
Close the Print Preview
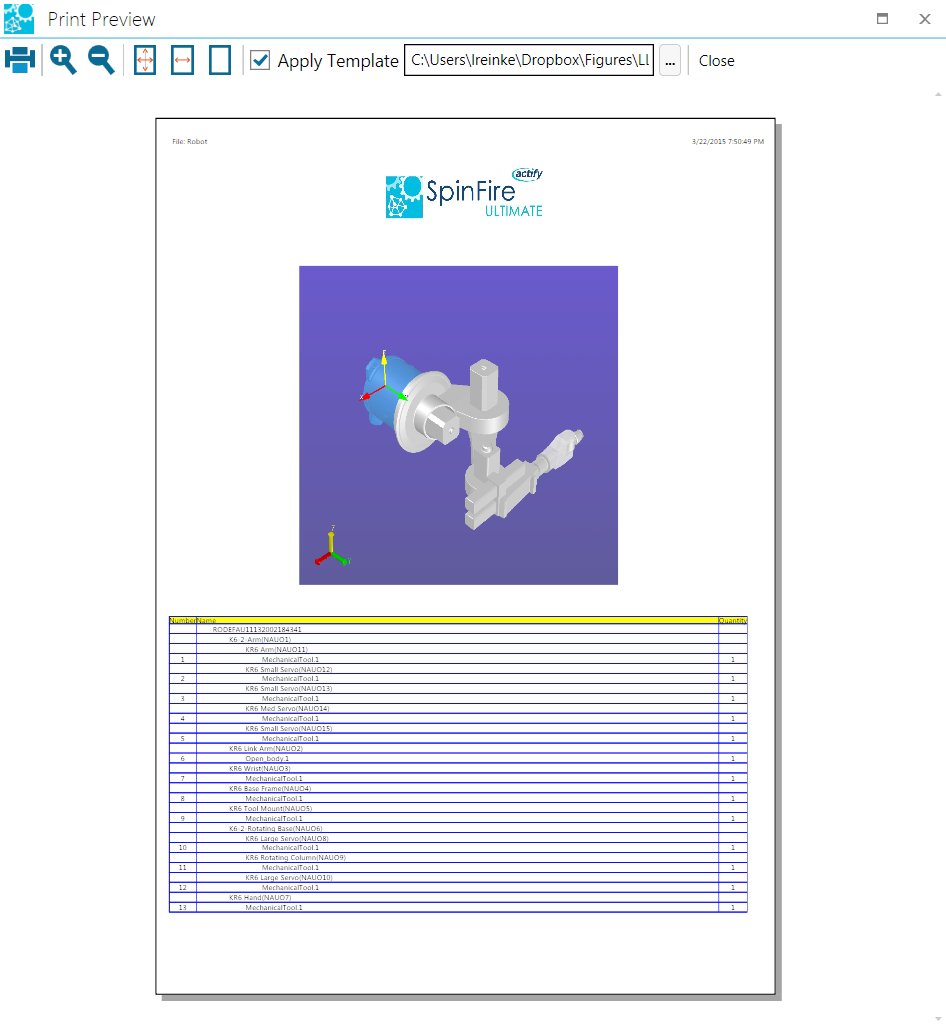[x=716, y=60]
